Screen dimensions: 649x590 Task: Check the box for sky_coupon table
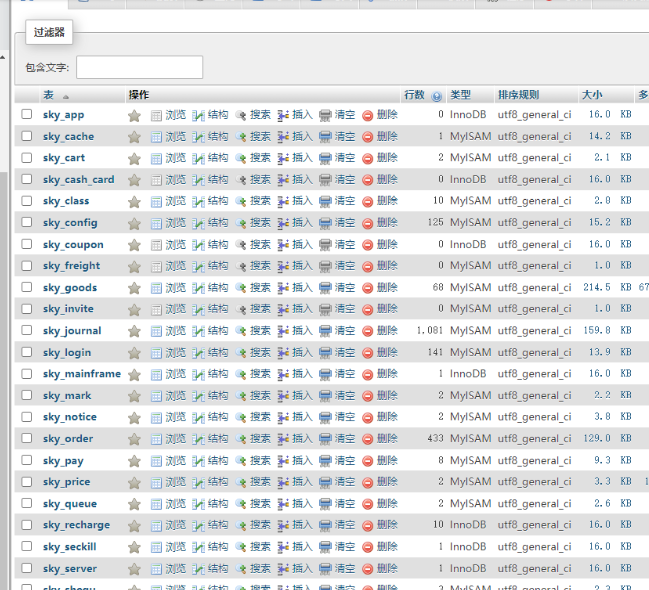pos(27,244)
